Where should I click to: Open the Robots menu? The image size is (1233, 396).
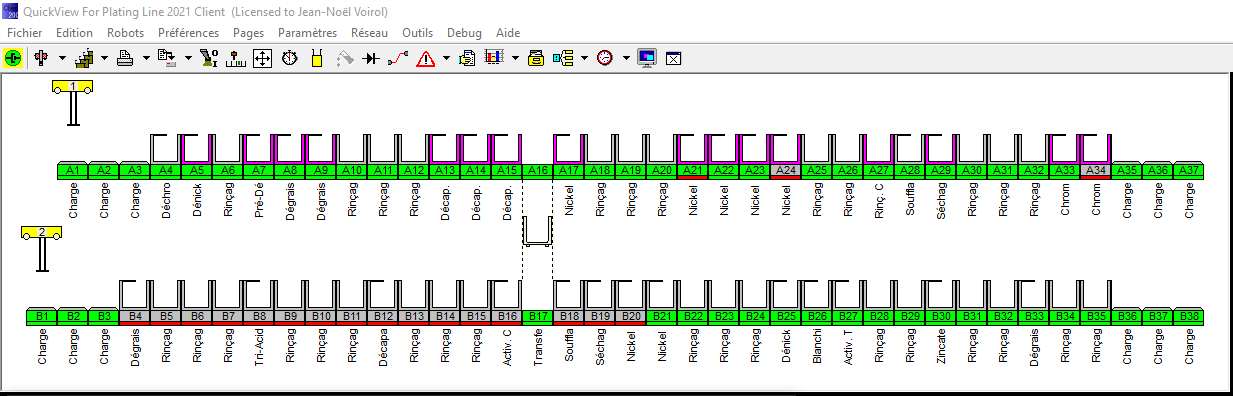[125, 33]
